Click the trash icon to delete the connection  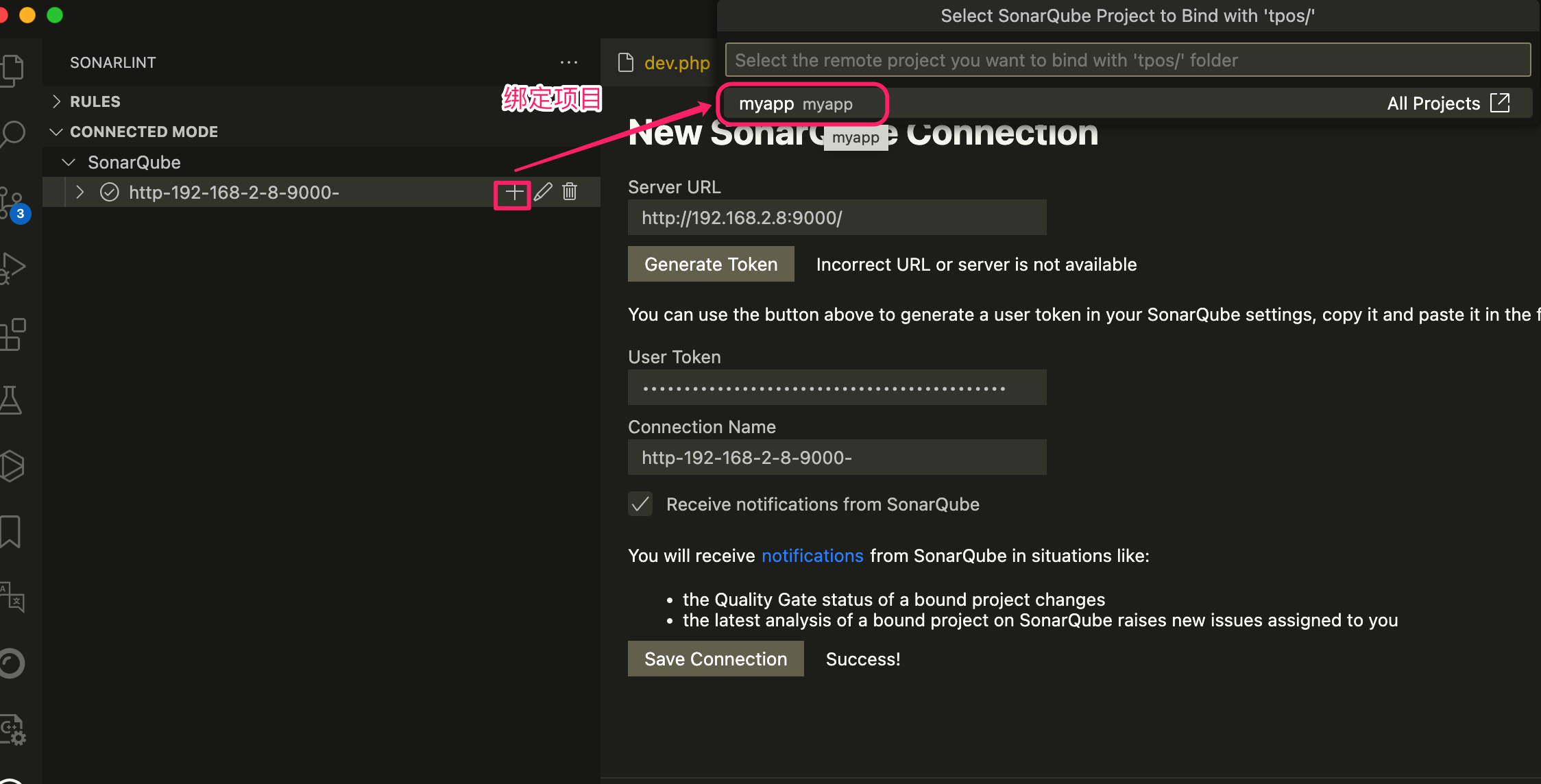(570, 192)
